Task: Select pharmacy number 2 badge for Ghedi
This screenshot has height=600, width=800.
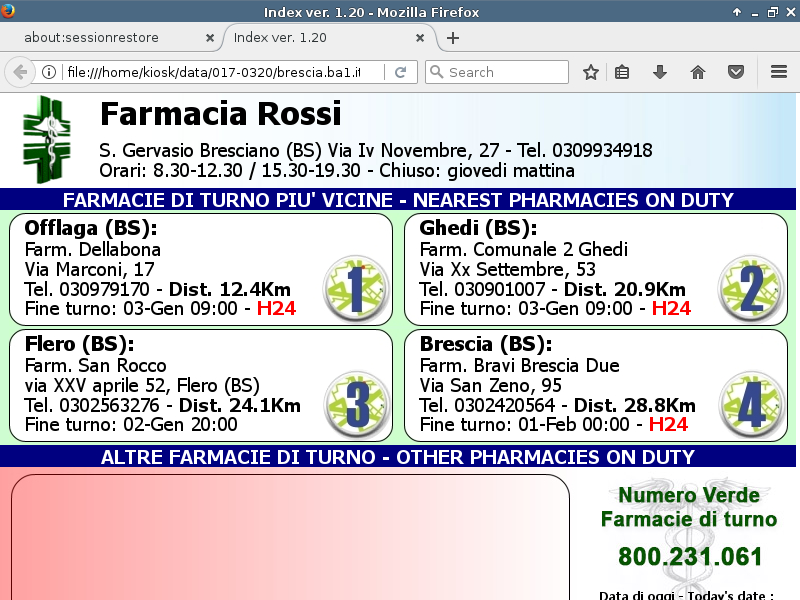Action: coord(752,288)
